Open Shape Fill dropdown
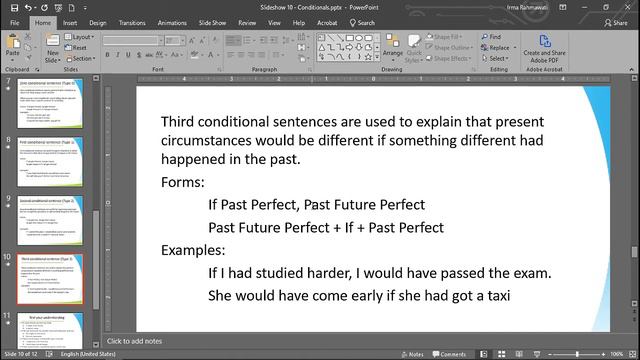Screen dimensions: 640x360 coord(444,37)
